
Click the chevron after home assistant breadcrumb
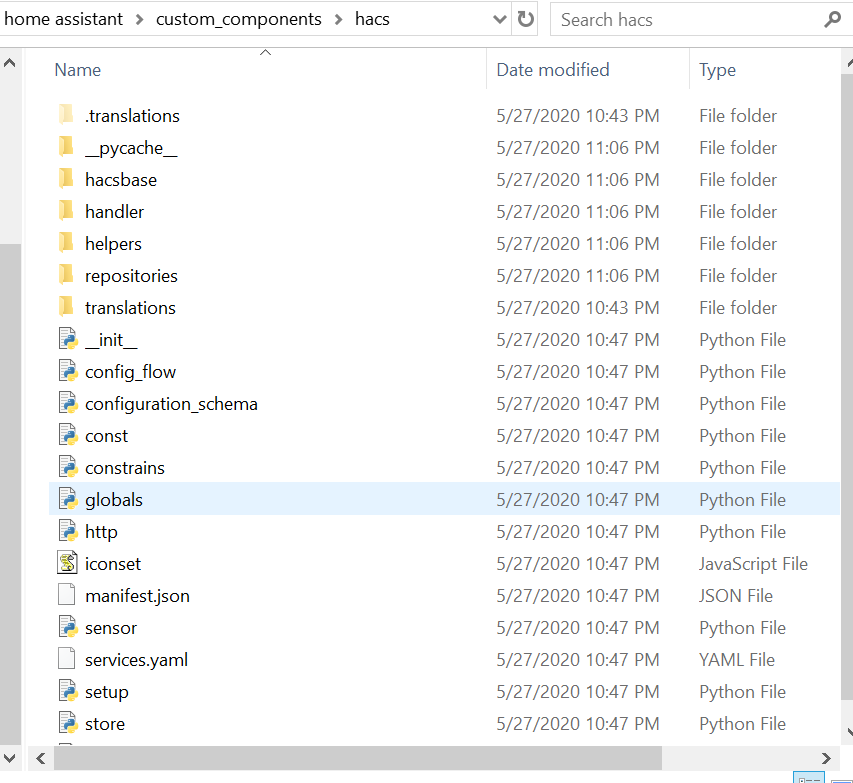(x=140, y=18)
